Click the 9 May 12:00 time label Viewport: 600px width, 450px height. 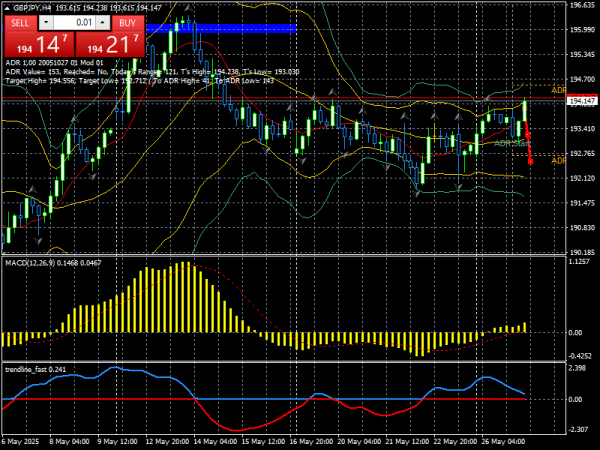pyautogui.click(x=117, y=441)
